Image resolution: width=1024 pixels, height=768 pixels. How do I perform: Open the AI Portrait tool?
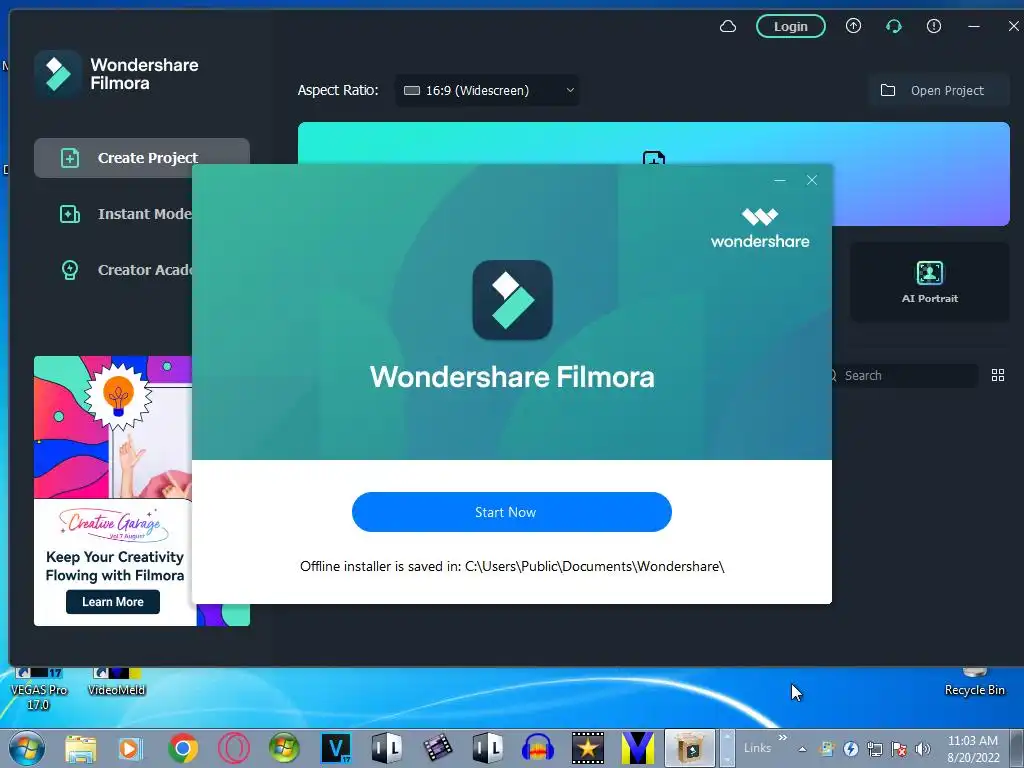tap(930, 282)
